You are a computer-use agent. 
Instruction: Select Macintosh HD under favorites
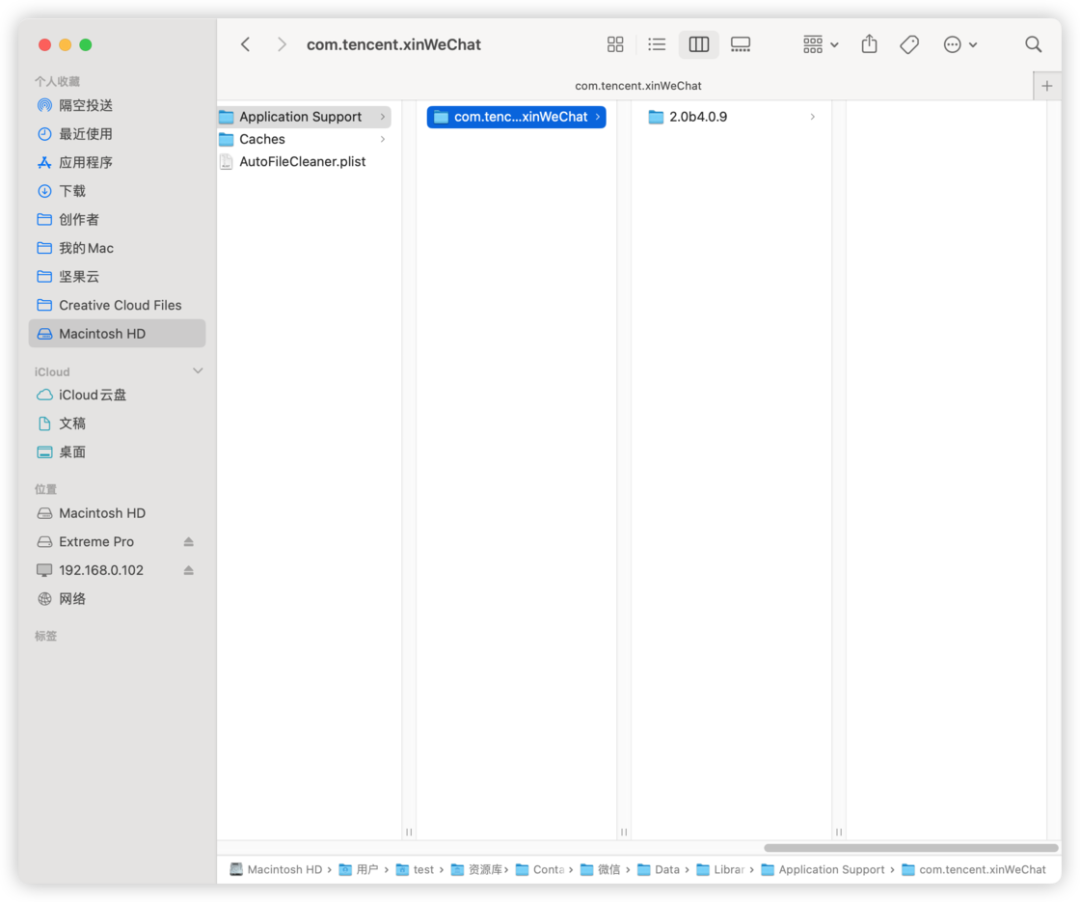click(117, 334)
